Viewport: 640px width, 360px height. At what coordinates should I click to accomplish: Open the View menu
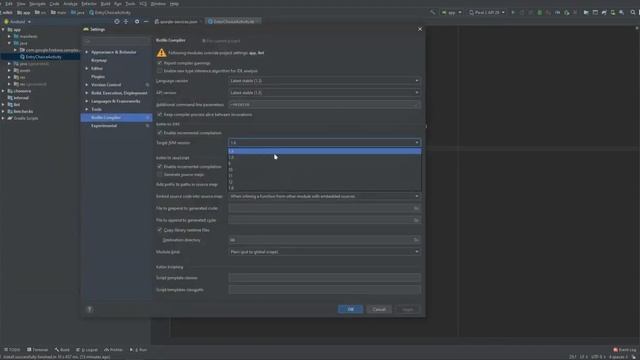(x=21, y=4)
